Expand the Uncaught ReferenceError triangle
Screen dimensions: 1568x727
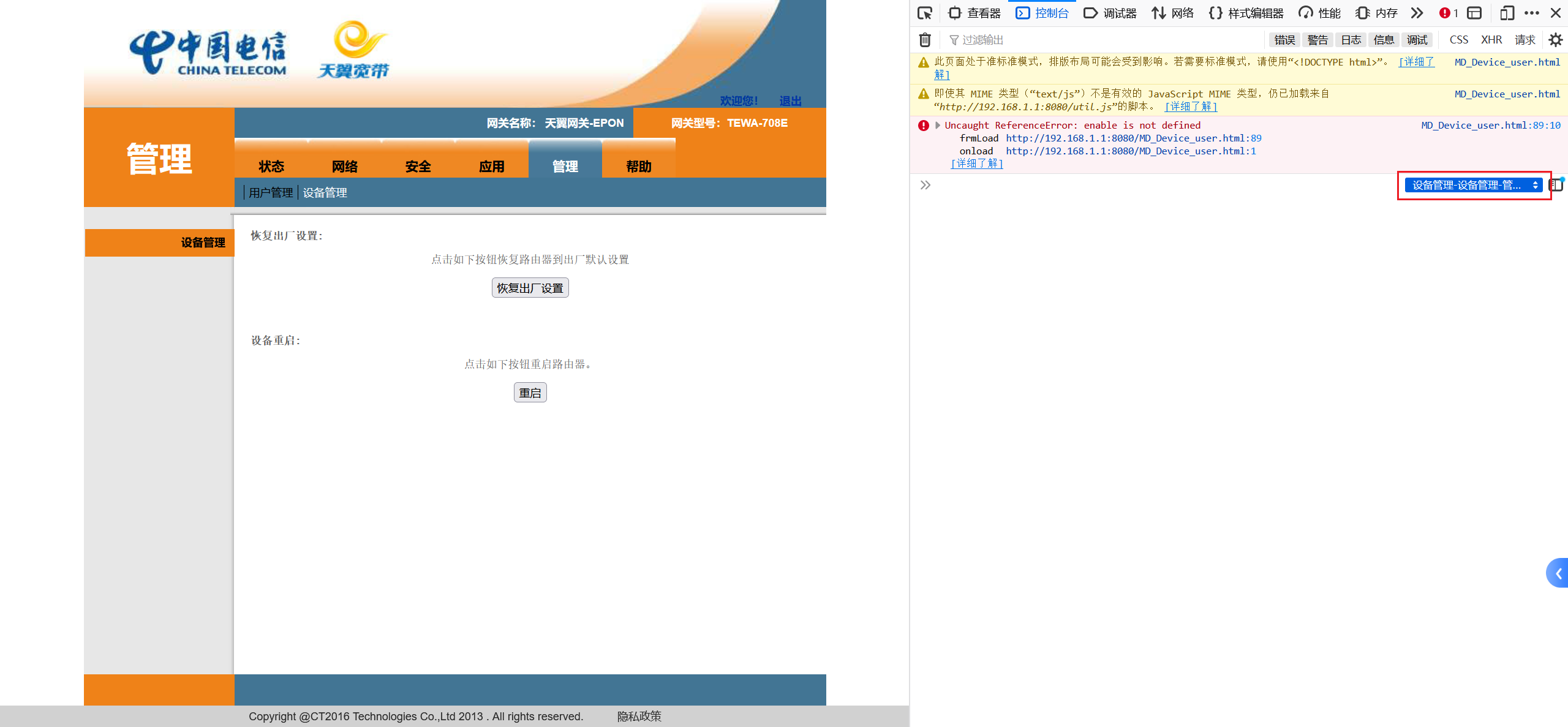click(938, 125)
